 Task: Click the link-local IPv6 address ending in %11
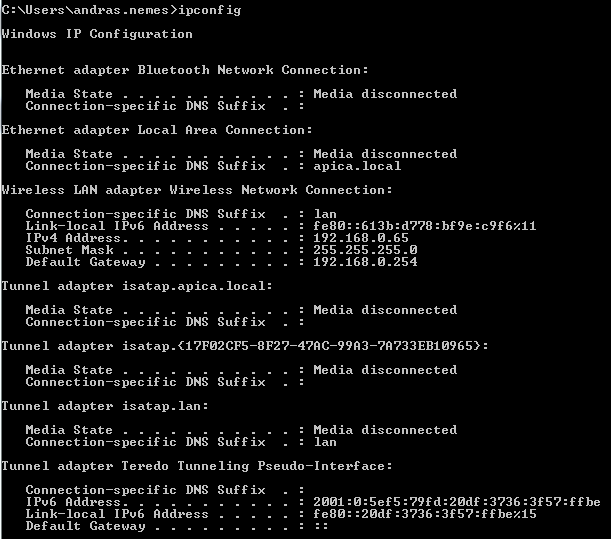[425, 226]
